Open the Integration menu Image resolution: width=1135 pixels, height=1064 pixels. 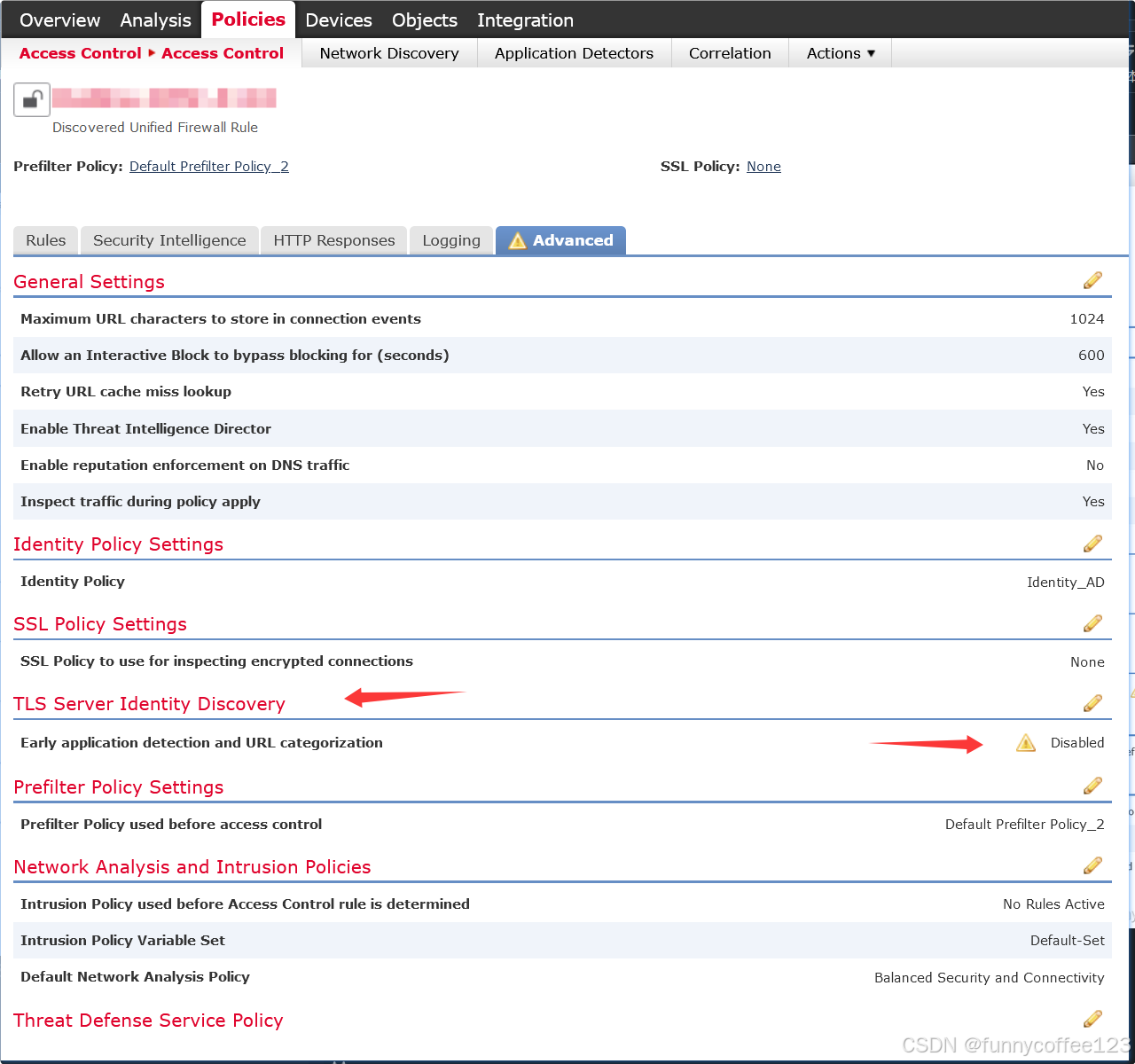click(x=525, y=20)
